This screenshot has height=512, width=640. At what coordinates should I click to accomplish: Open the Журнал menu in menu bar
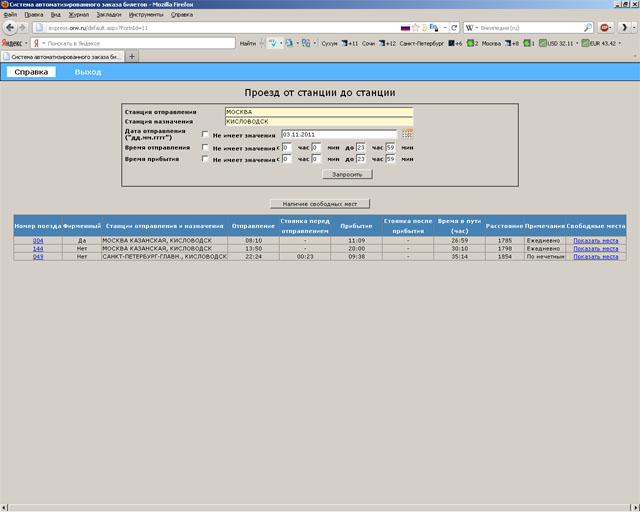click(x=78, y=16)
